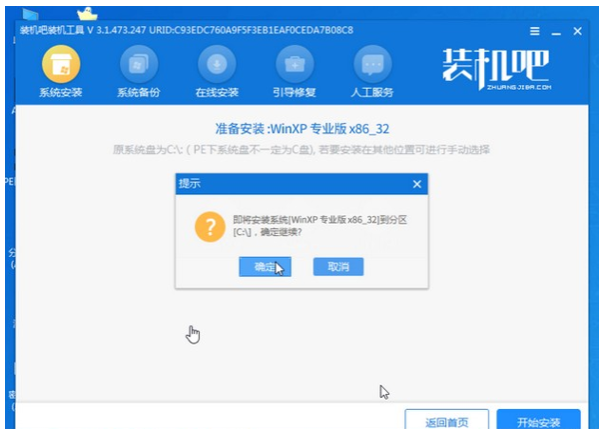Click the 装机吧 logo
This screenshot has width=604, height=440.
(496, 69)
